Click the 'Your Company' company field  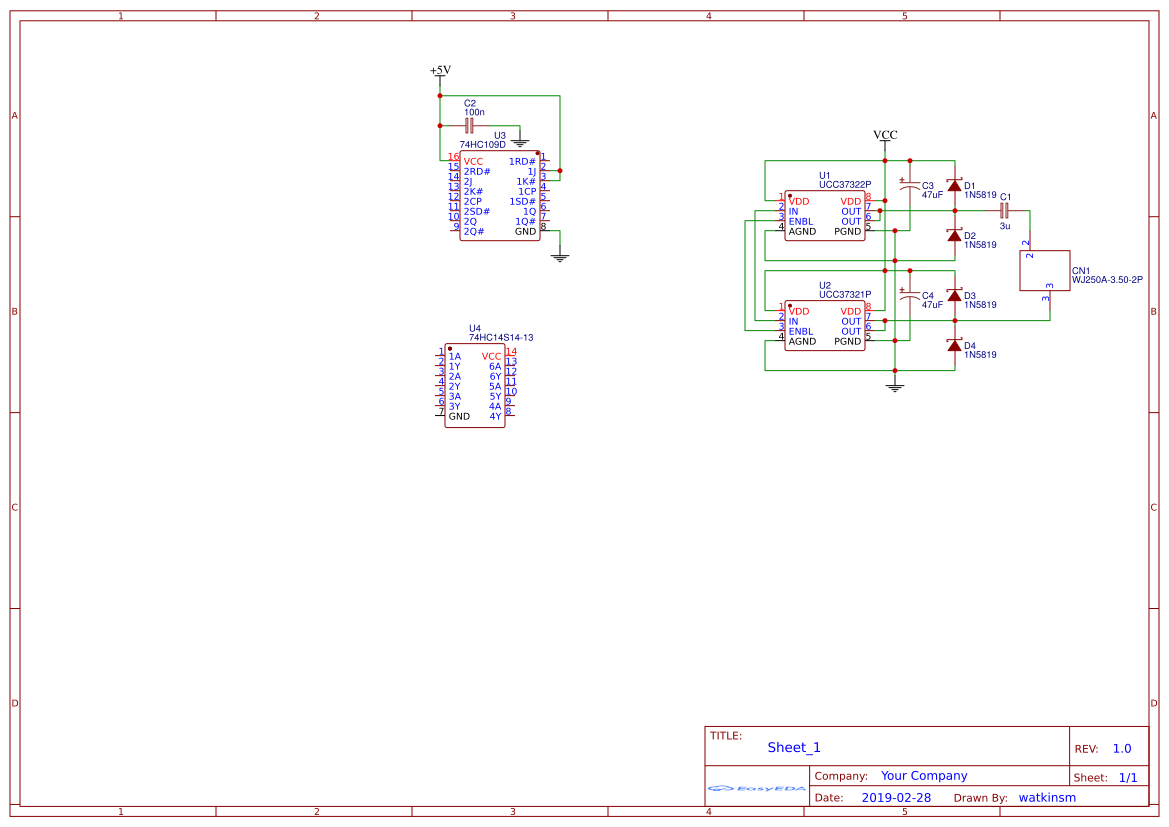click(924, 776)
